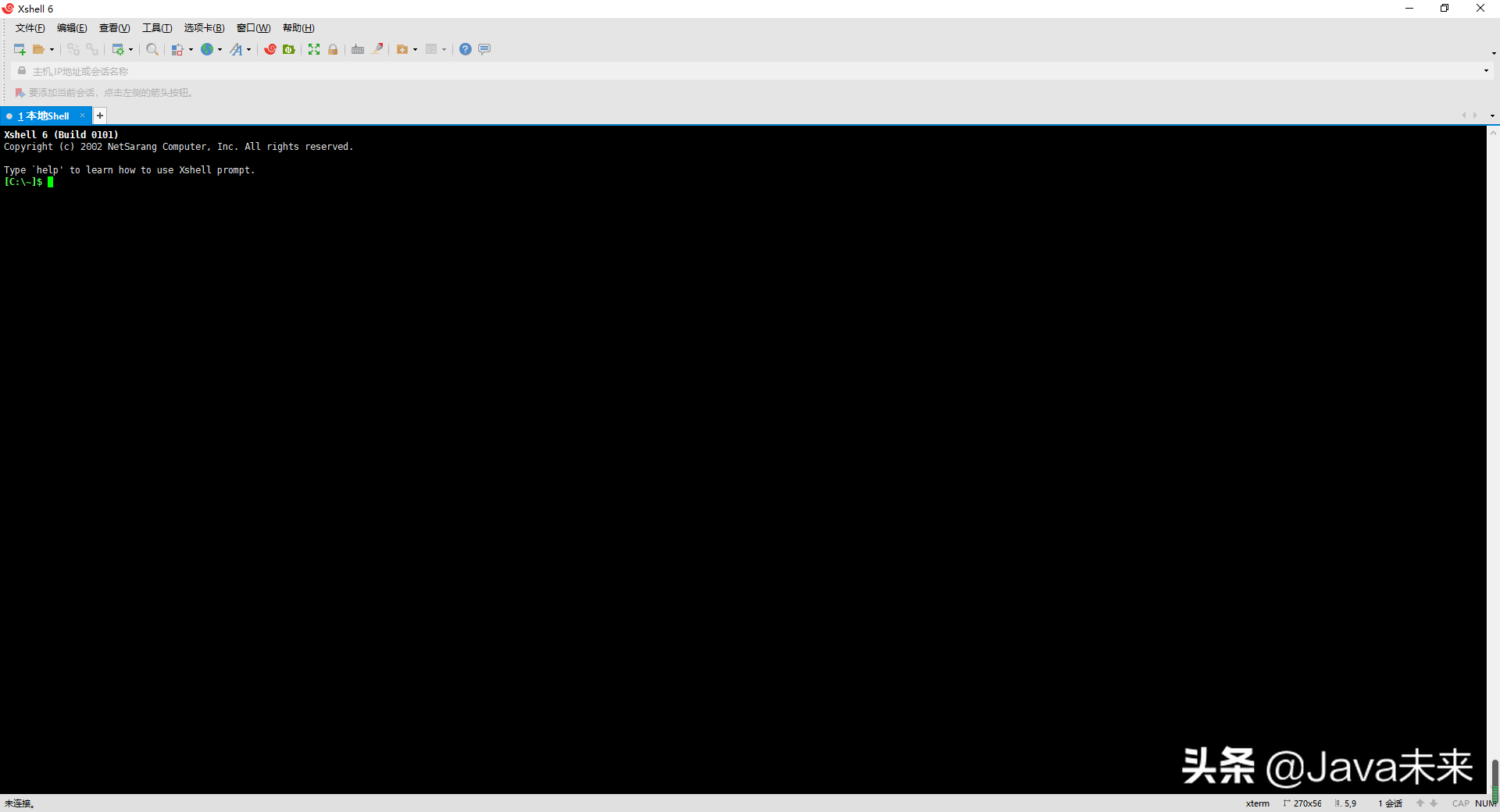Click the status bar down arrow
1500x812 pixels.
(1434, 803)
